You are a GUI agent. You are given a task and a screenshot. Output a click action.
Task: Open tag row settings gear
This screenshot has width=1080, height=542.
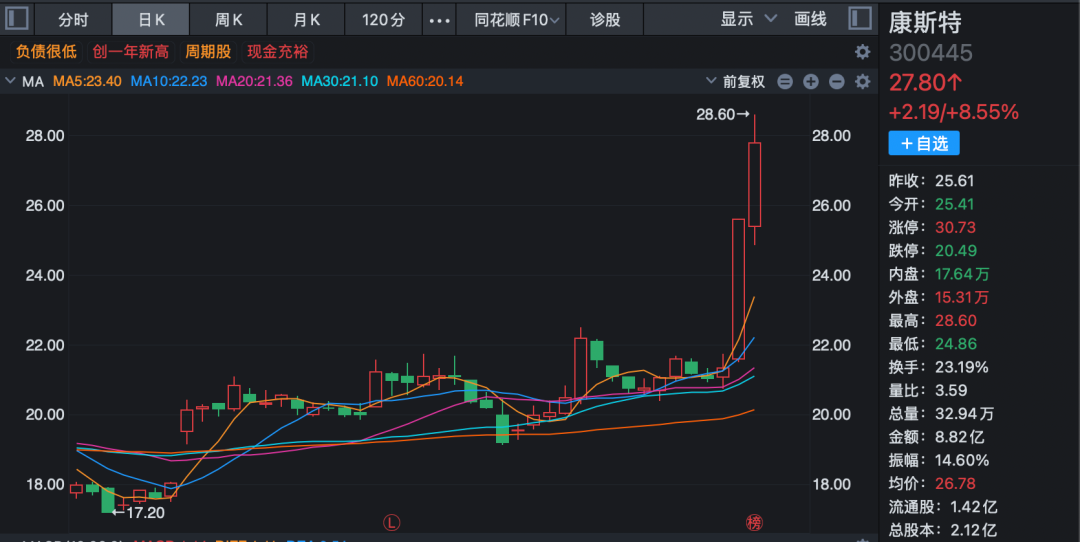point(862,52)
